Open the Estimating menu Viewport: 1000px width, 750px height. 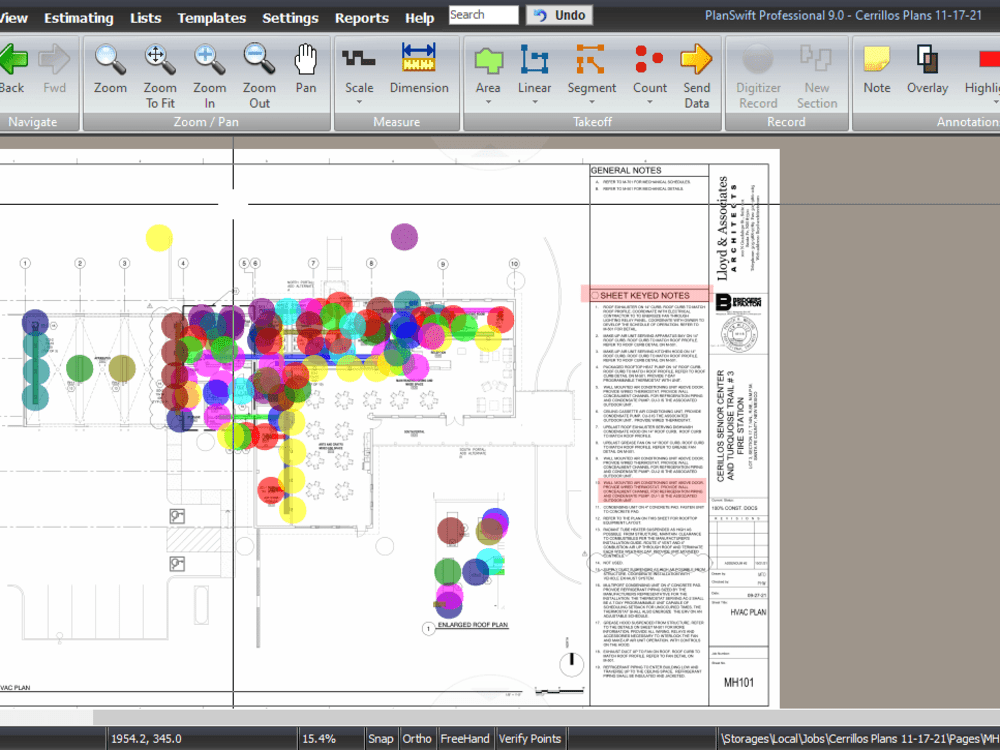(78, 17)
